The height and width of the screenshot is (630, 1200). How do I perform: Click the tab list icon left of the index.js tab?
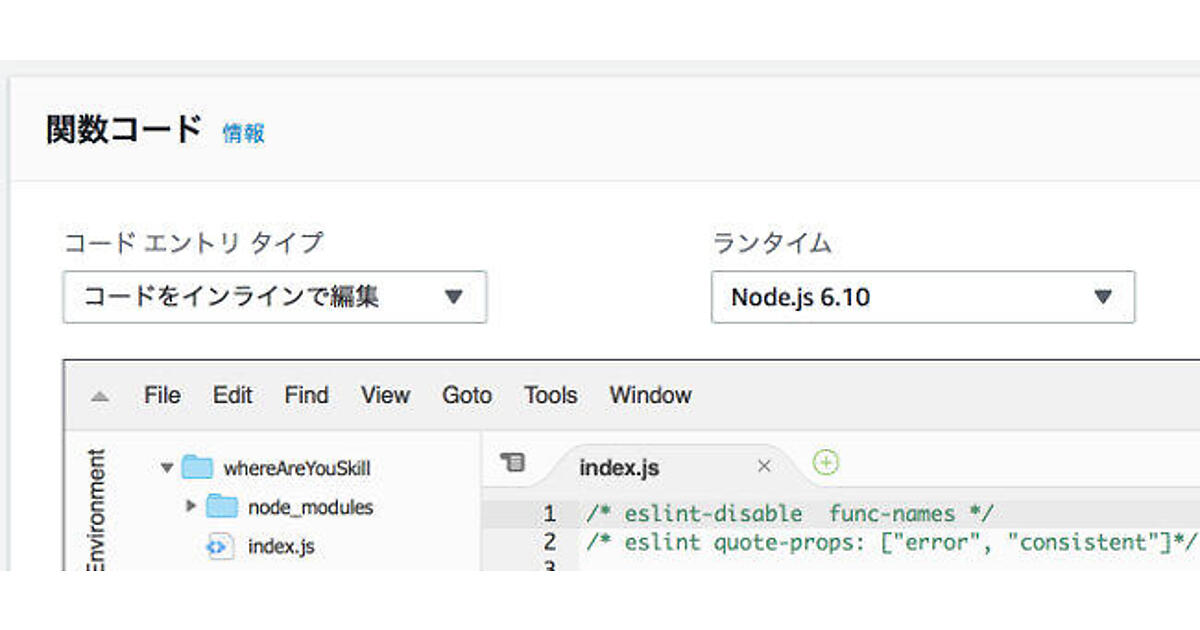512,462
